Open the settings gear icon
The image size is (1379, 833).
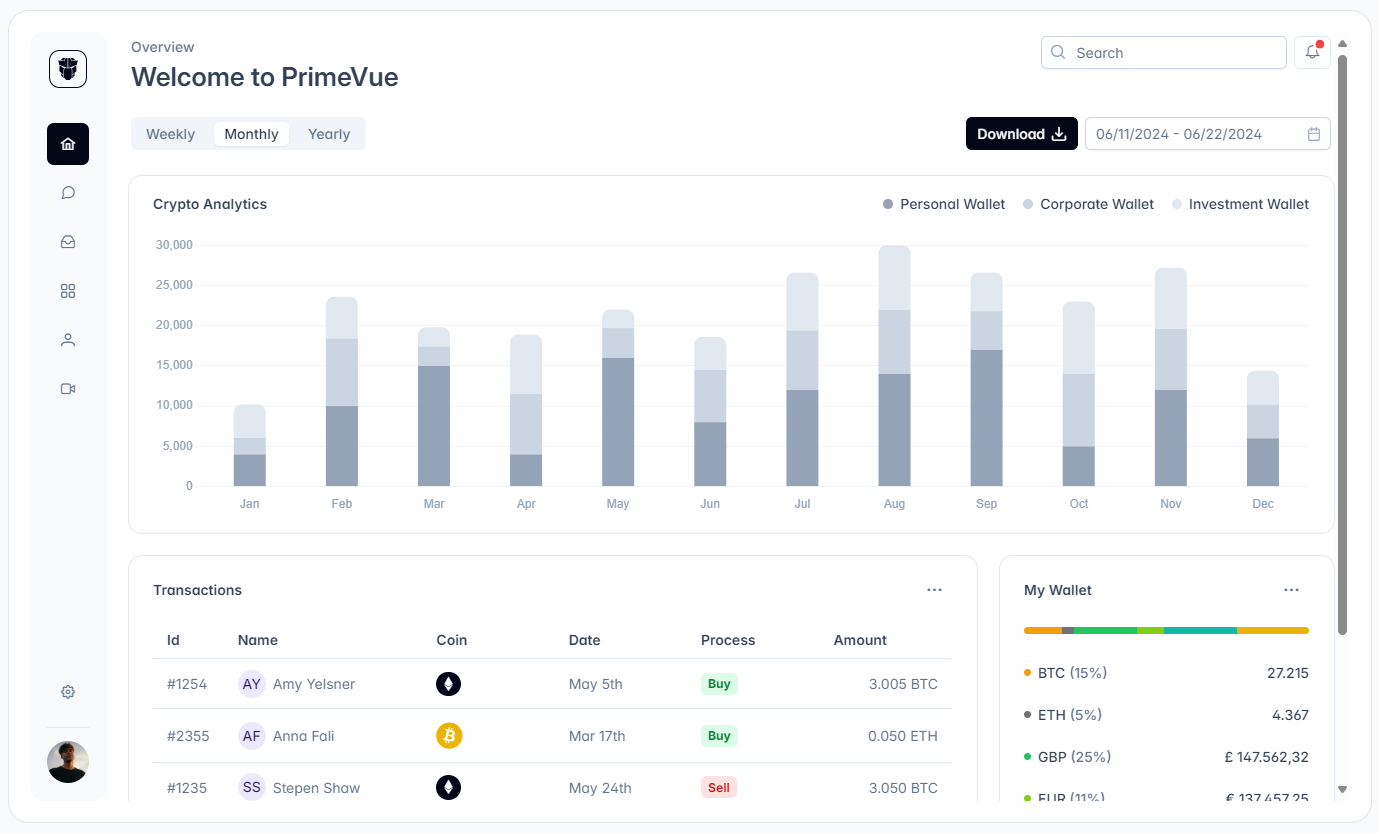pos(68,692)
